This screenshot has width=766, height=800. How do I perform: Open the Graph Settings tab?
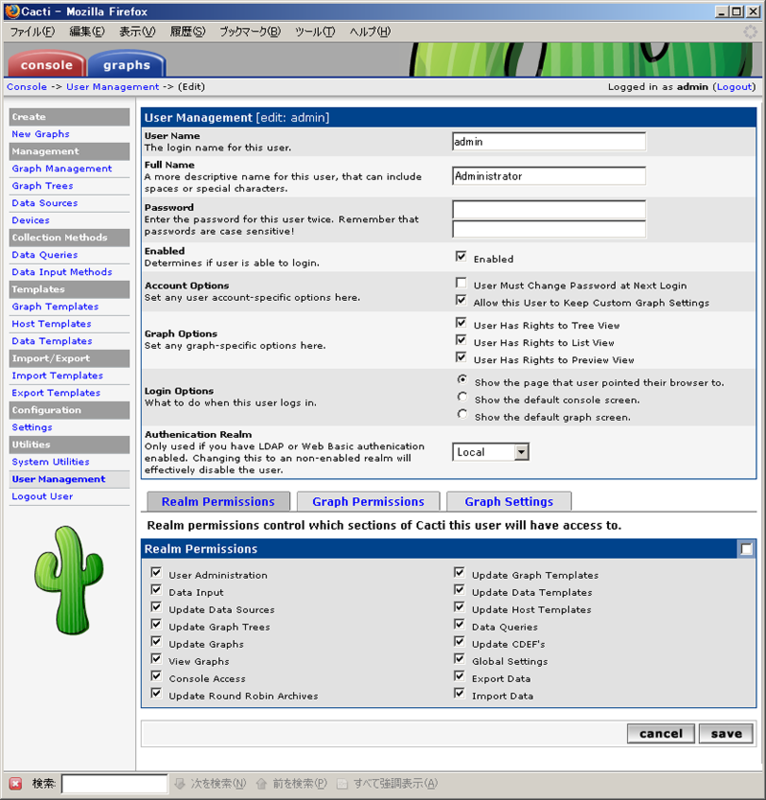click(509, 502)
